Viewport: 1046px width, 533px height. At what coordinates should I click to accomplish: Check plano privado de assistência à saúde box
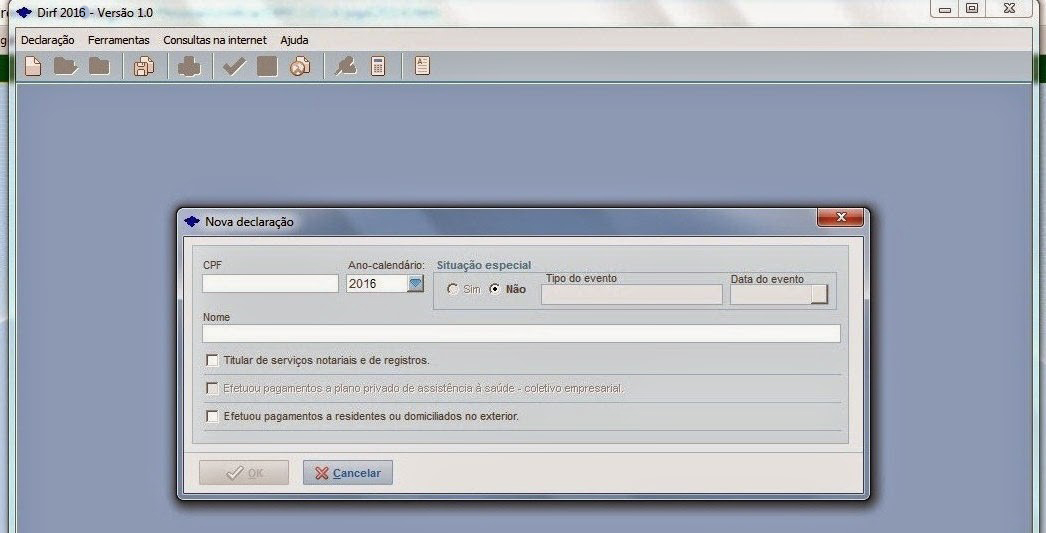coord(212,388)
